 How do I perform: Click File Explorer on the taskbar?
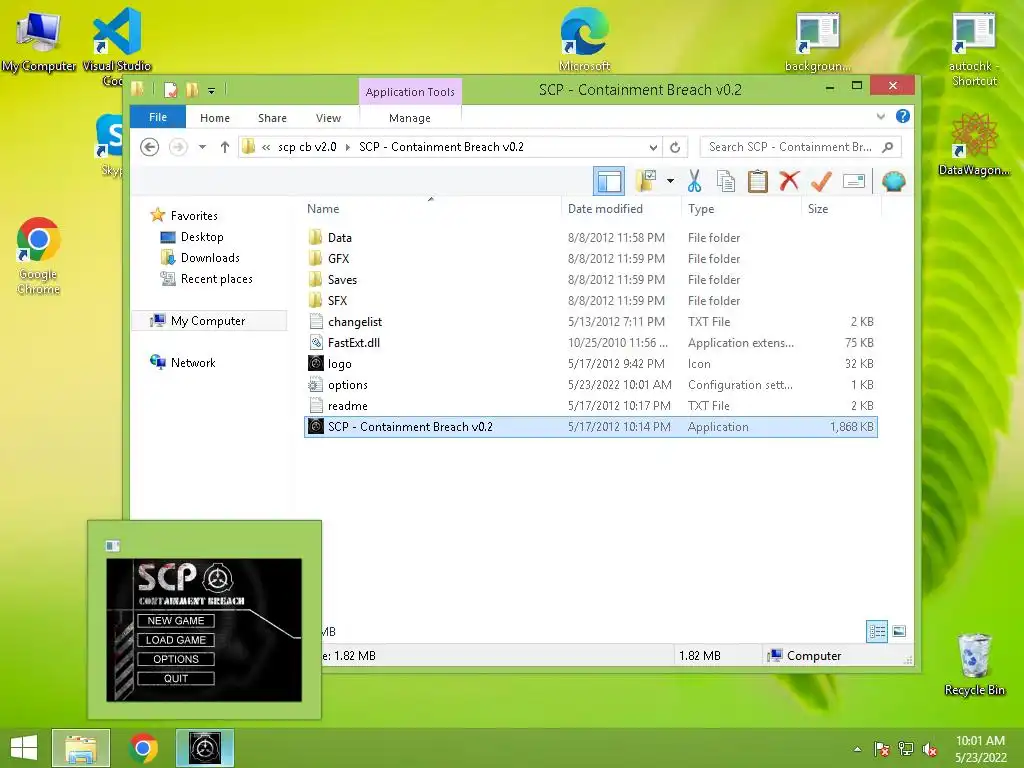(x=81, y=748)
